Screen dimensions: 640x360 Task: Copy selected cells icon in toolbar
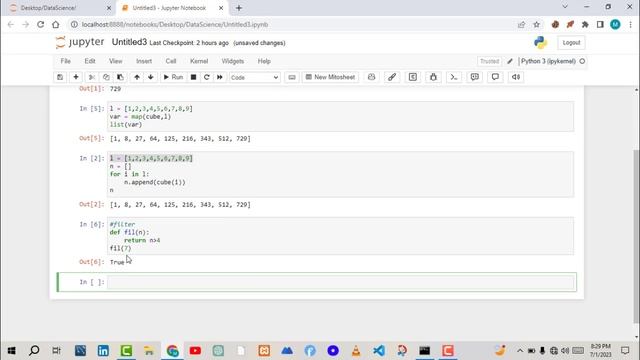click(106, 77)
